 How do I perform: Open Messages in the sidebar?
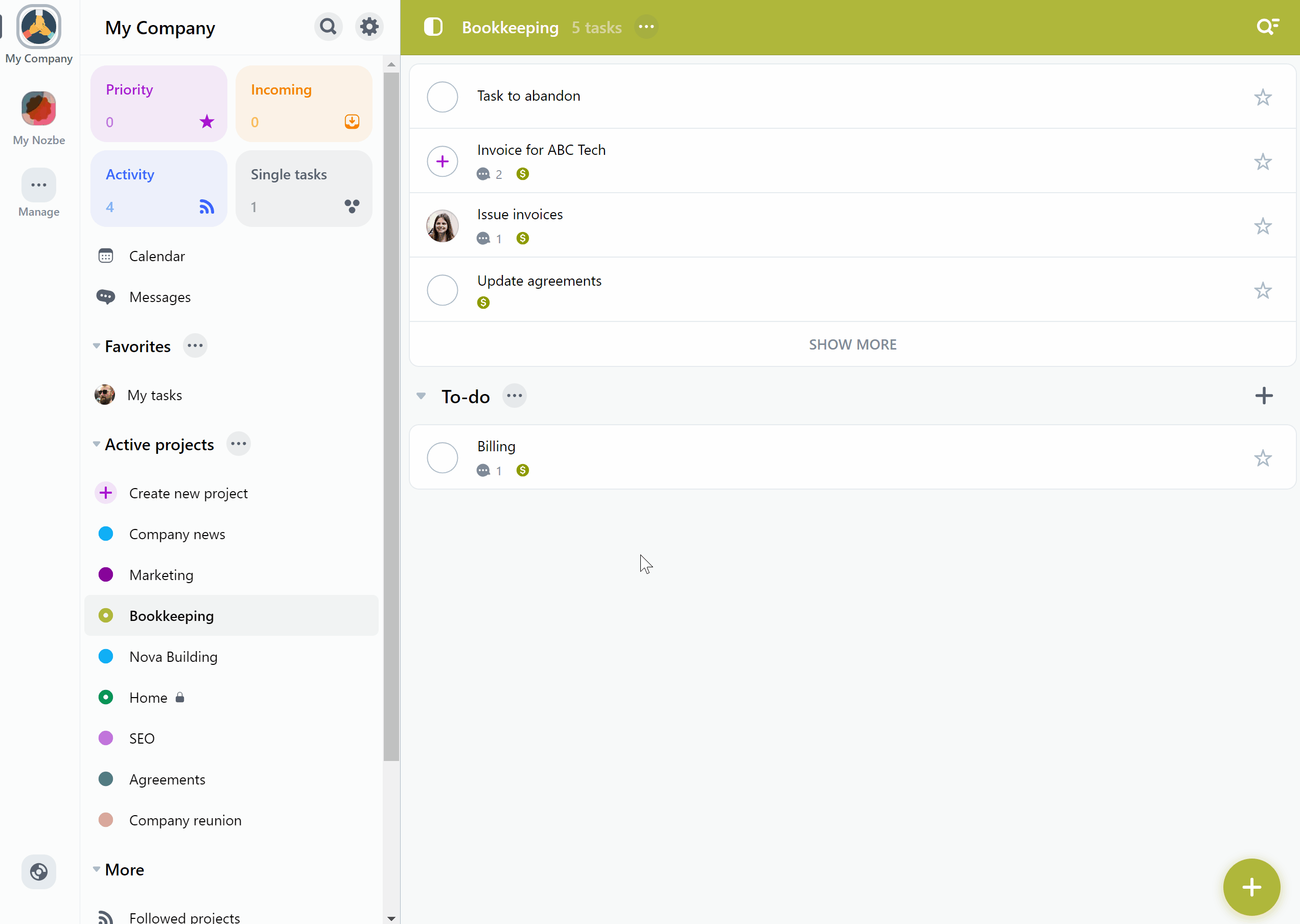pos(160,296)
